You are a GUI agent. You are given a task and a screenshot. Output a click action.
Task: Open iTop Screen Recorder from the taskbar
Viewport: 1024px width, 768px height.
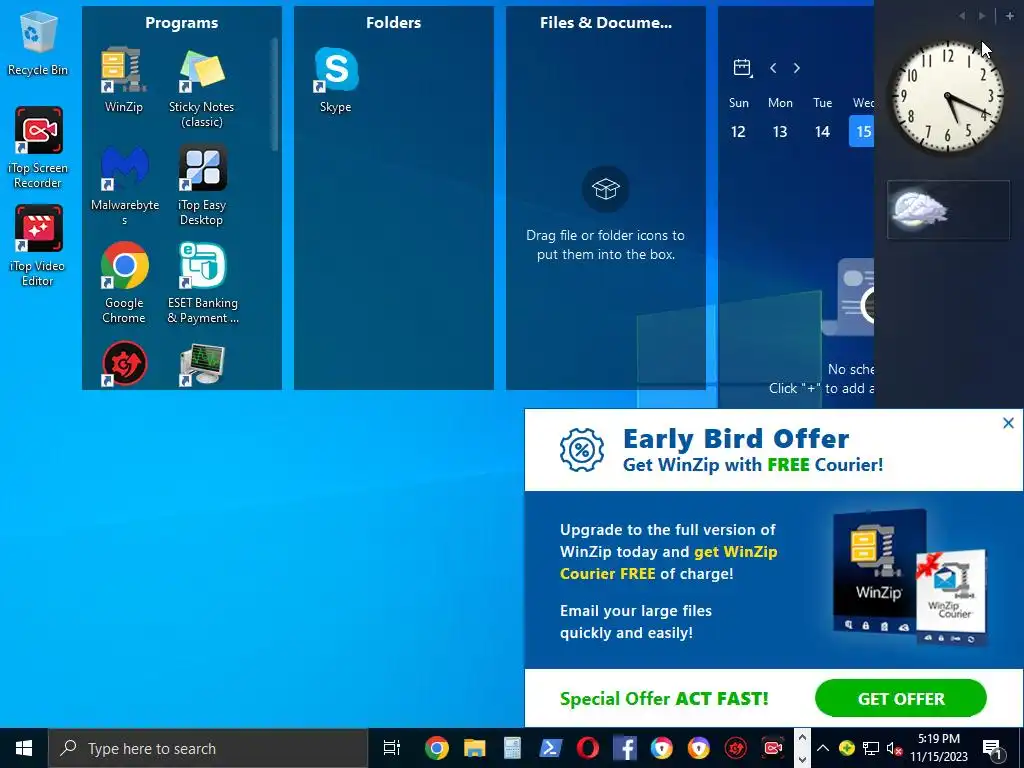(773, 748)
